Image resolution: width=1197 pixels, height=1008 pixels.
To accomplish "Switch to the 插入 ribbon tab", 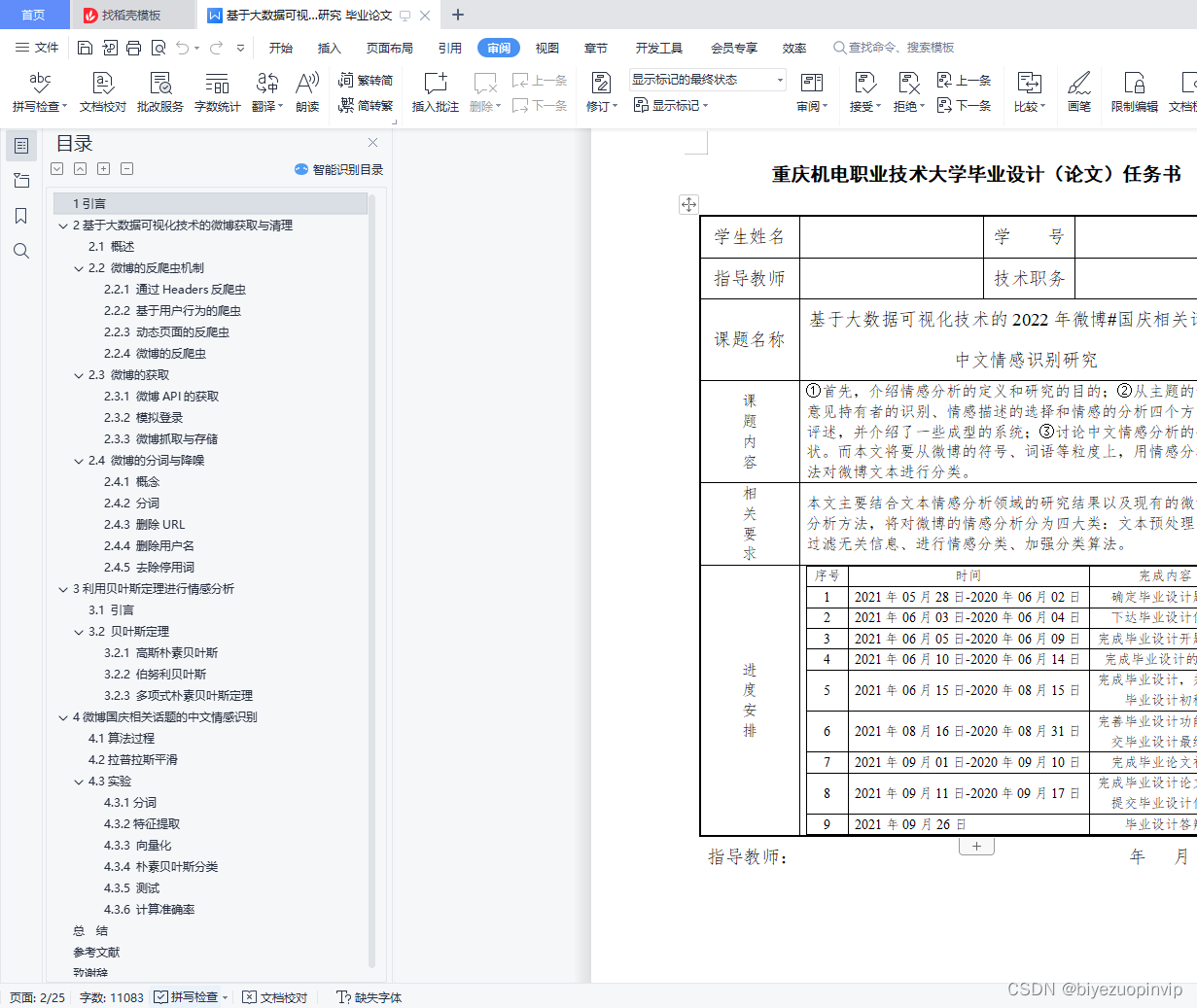I will tap(330, 47).
